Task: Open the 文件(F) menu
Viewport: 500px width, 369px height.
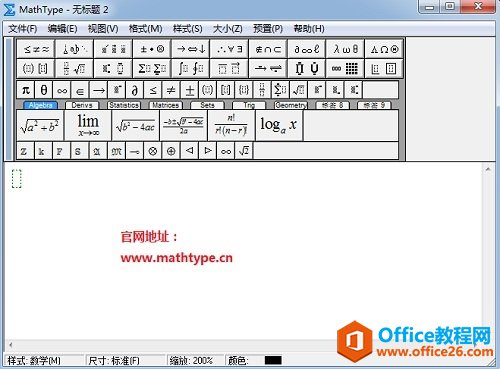Action: [x=22, y=29]
